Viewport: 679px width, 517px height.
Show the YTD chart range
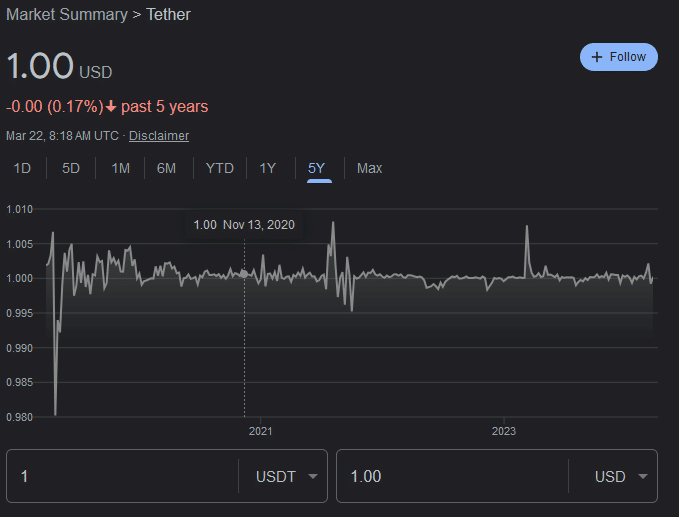click(x=220, y=168)
